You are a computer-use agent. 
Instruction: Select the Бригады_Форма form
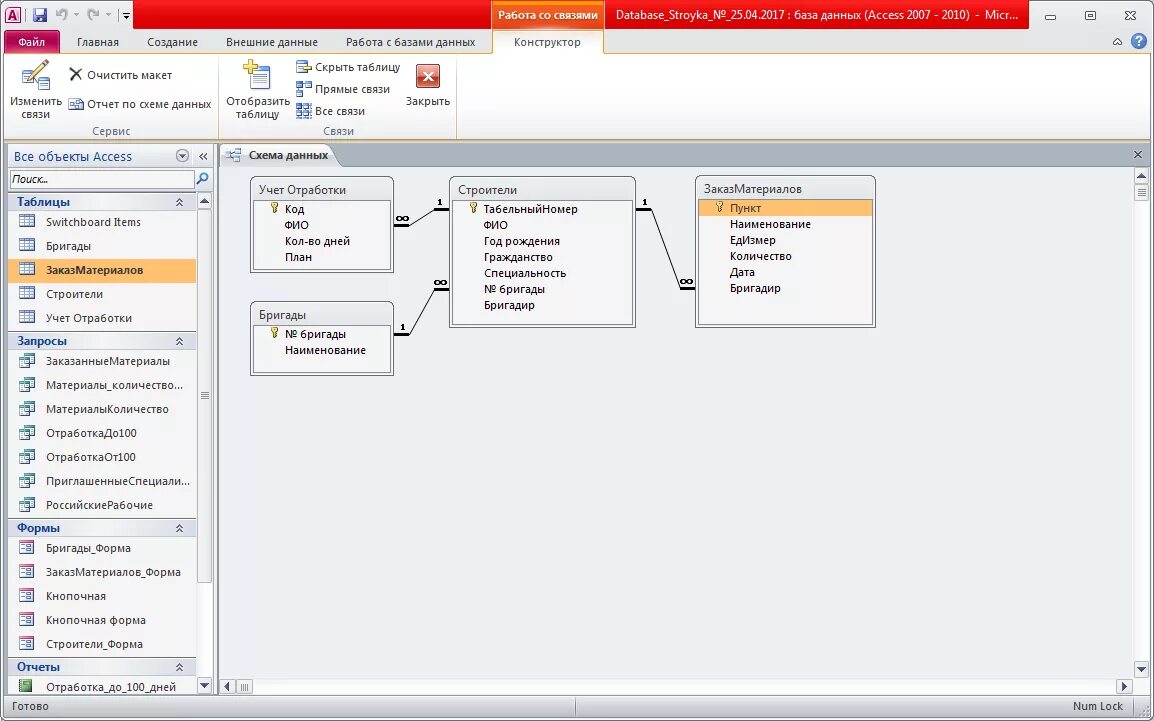(x=102, y=548)
